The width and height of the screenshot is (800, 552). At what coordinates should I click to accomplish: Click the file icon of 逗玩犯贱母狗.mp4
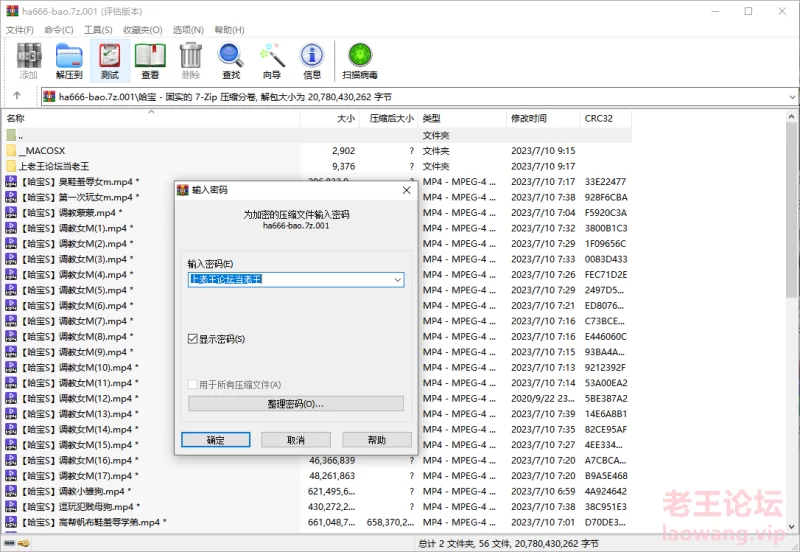(x=11, y=507)
